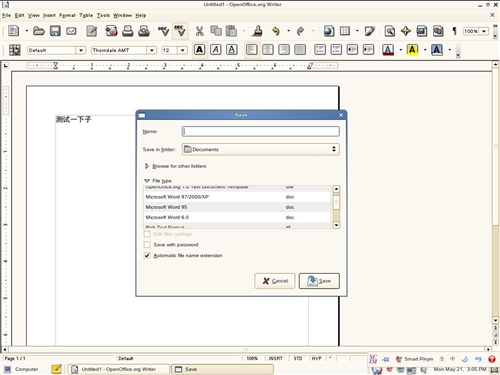Click the Insert Table icon
The height and width of the screenshot is (375, 500).
click(x=345, y=31)
